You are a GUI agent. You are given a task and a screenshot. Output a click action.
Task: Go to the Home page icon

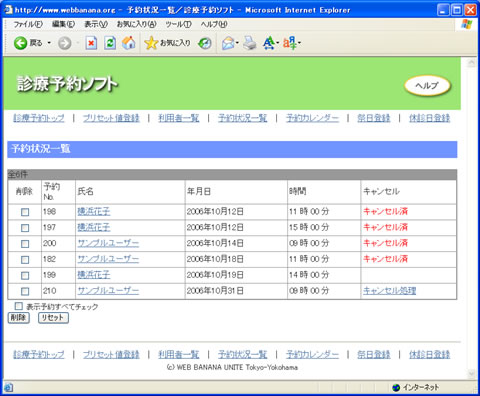pyautogui.click(x=129, y=43)
